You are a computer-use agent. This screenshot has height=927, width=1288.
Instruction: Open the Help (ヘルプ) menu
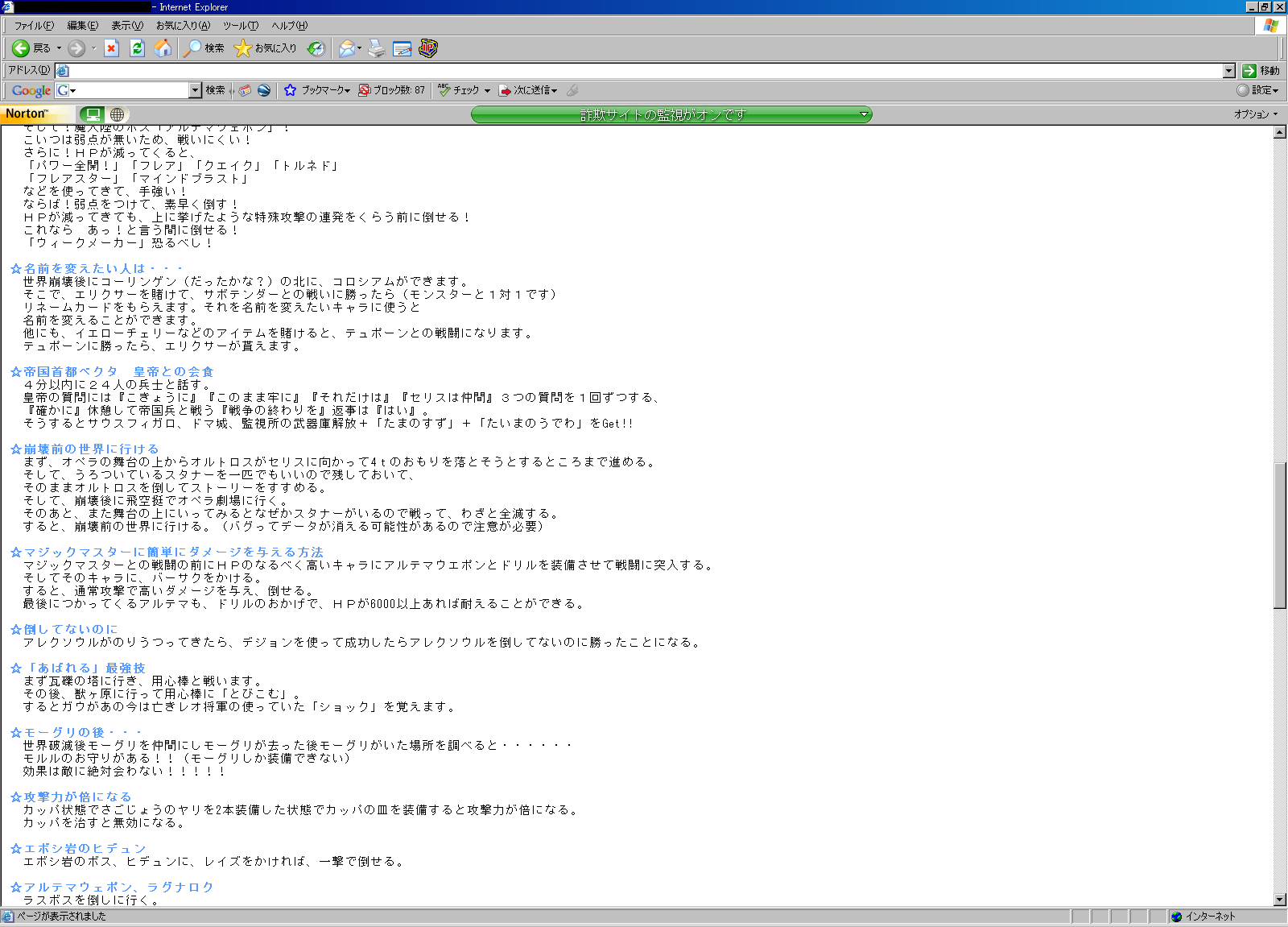coord(289,26)
